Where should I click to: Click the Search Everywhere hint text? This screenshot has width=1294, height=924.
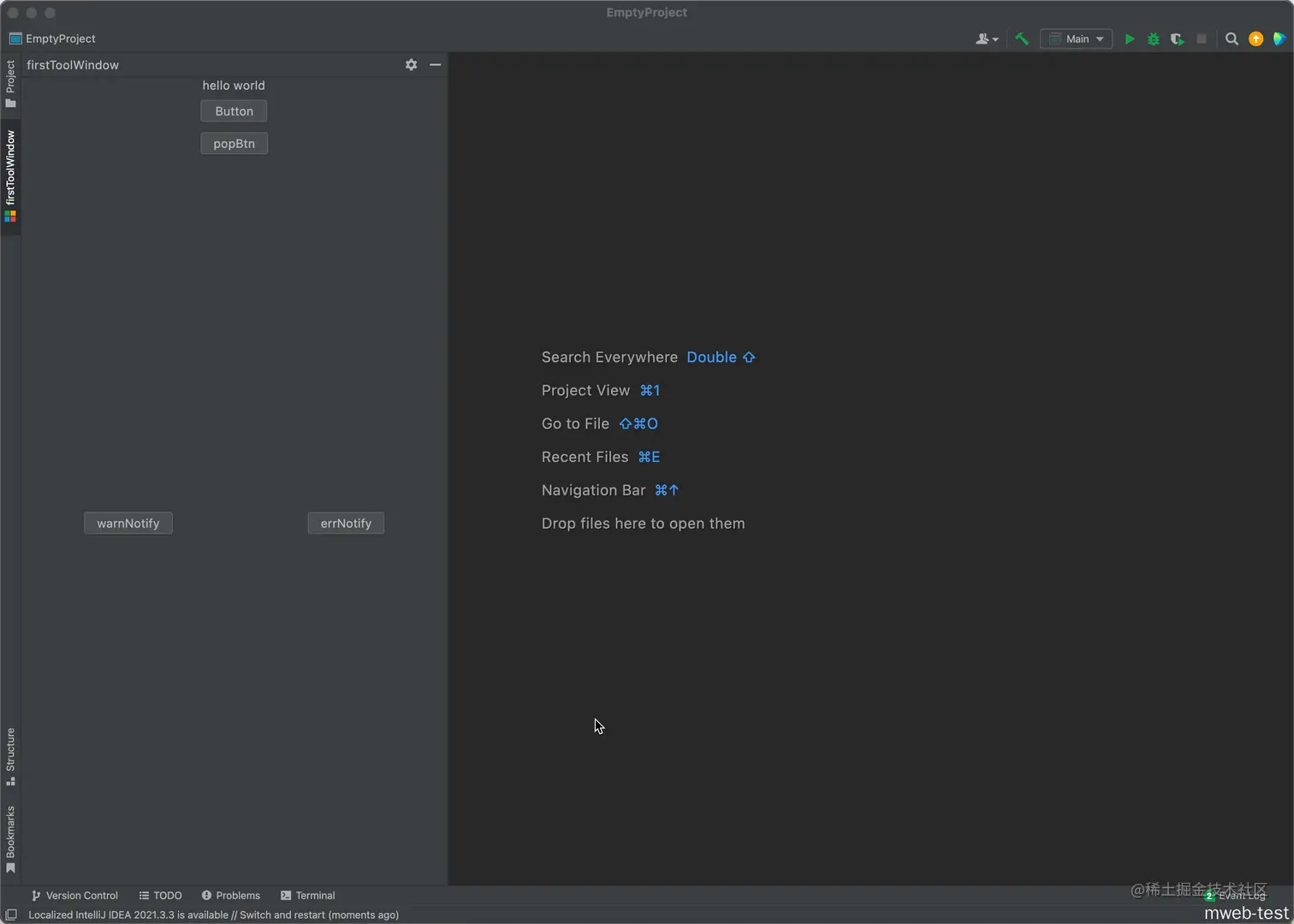pyautogui.click(x=609, y=358)
